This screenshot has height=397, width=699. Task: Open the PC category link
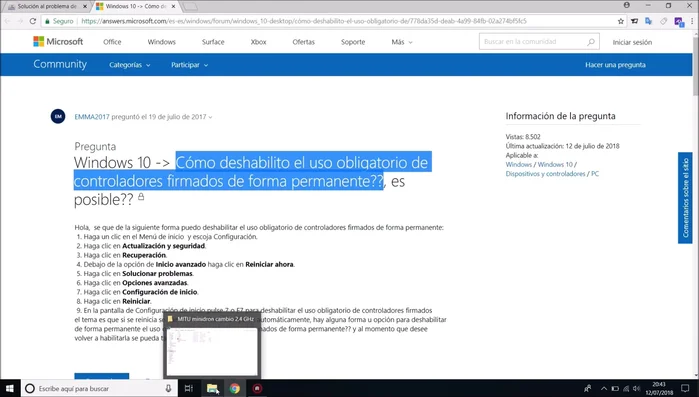pyautogui.click(x=595, y=174)
